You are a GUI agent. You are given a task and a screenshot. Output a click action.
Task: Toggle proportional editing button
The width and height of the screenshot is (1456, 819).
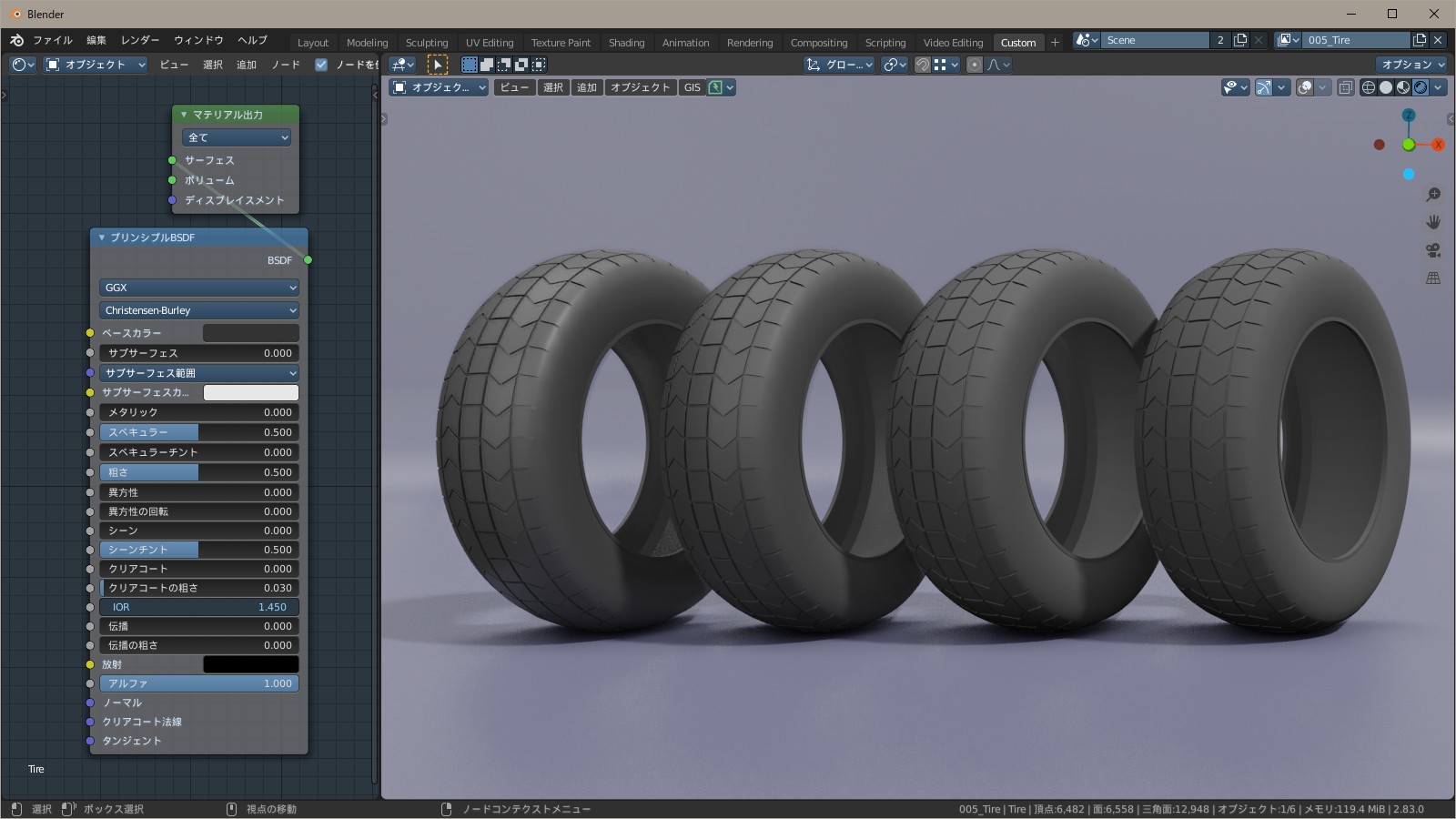pyautogui.click(x=975, y=65)
